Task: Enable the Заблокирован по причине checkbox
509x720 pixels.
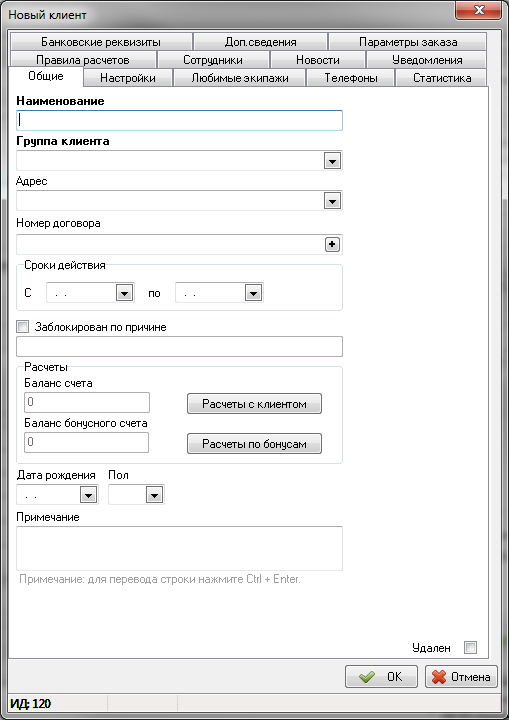Action: tap(22, 327)
